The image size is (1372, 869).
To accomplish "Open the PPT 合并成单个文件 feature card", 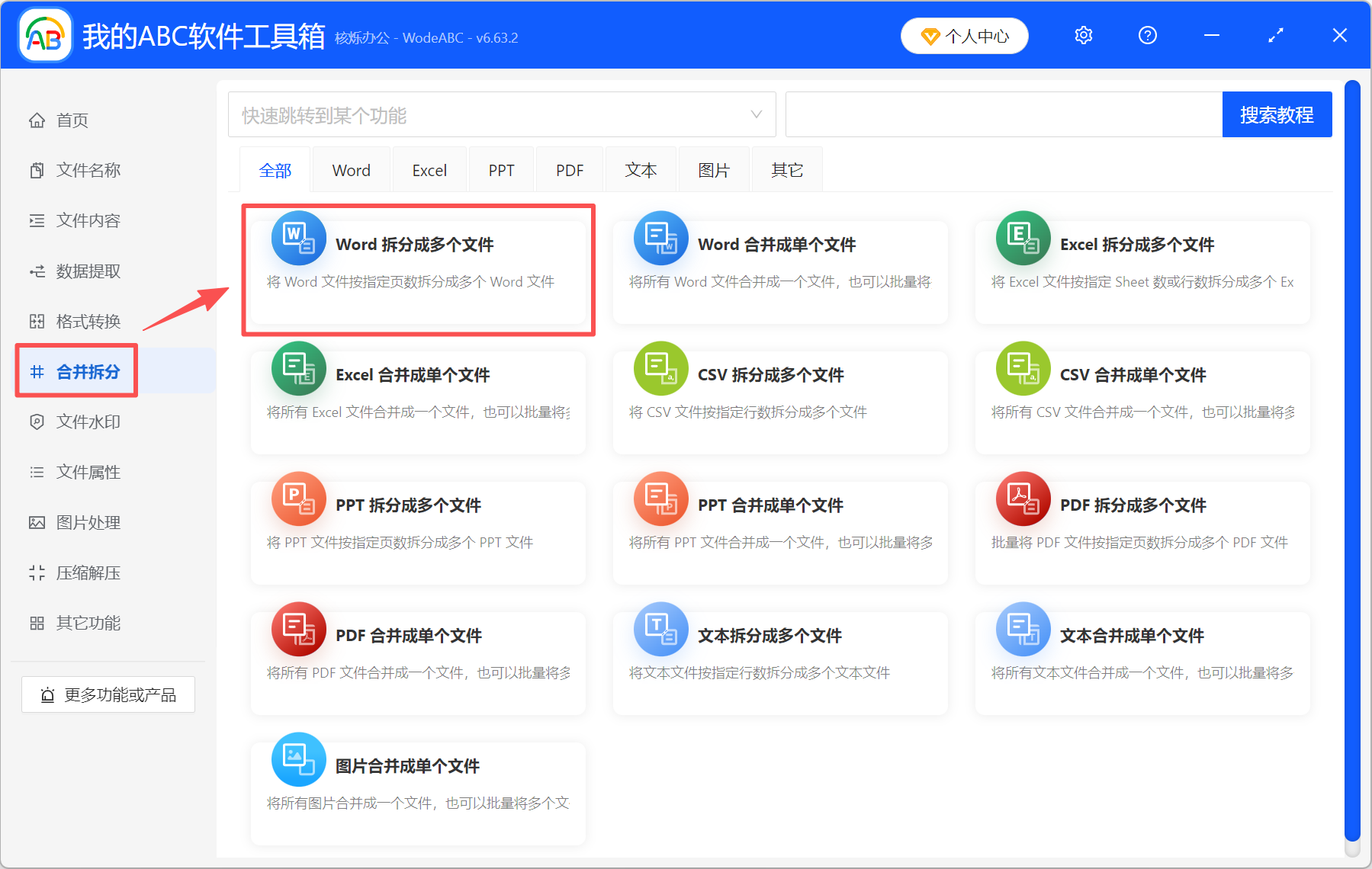I will click(x=779, y=532).
